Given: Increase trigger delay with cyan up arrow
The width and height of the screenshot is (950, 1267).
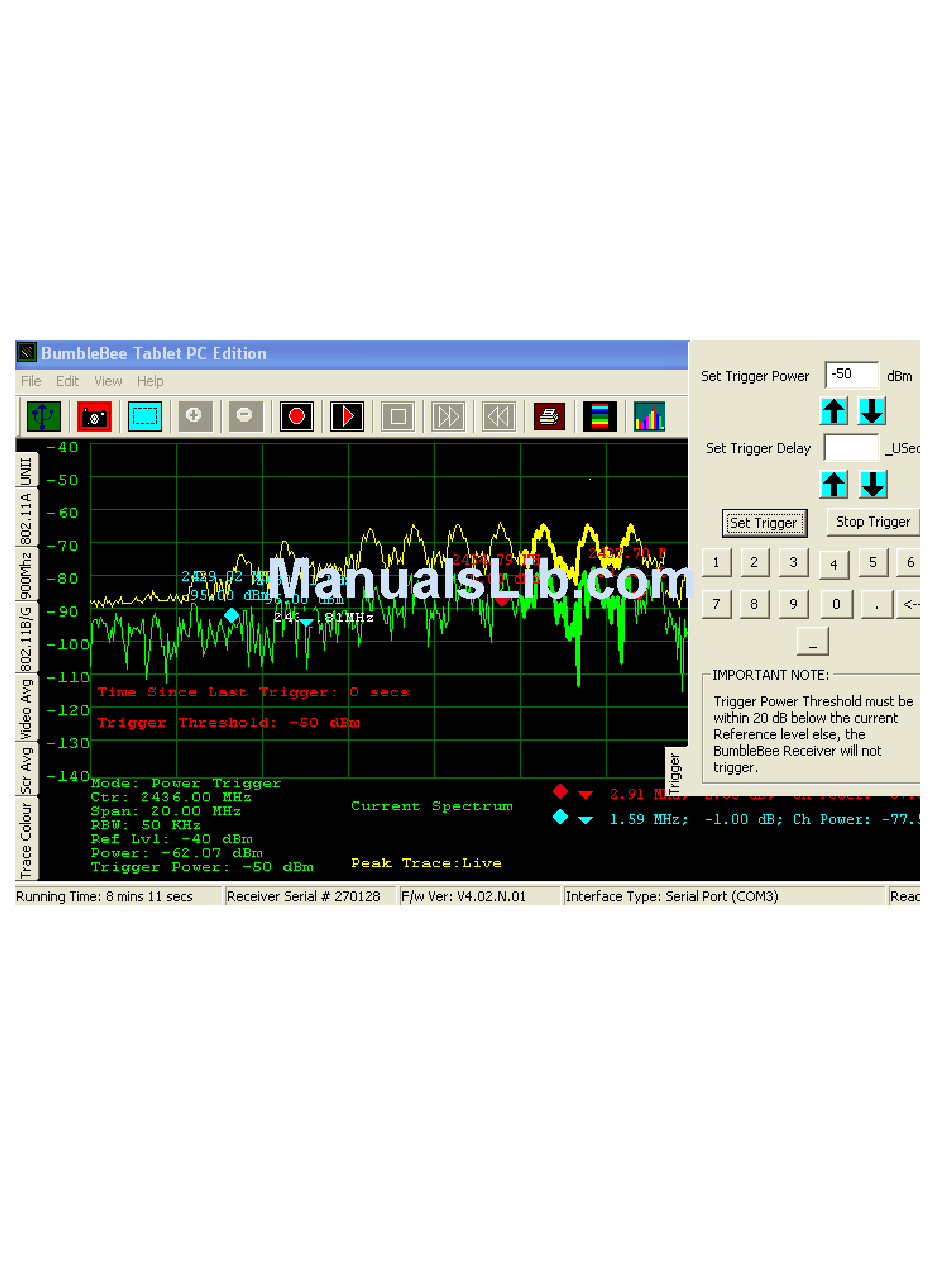Looking at the screenshot, I should point(834,484).
